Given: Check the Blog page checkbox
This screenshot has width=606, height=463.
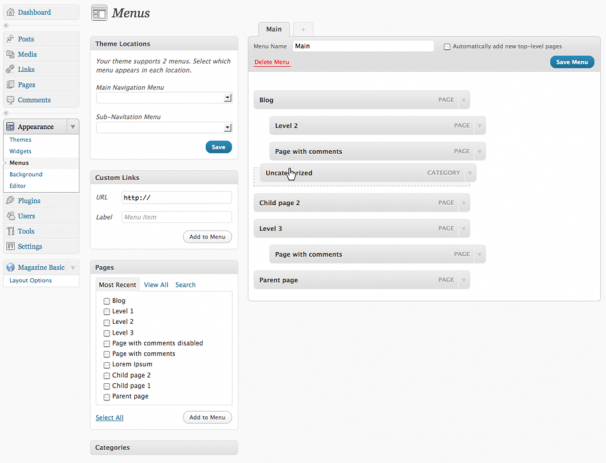Looking at the screenshot, I should (x=107, y=301).
